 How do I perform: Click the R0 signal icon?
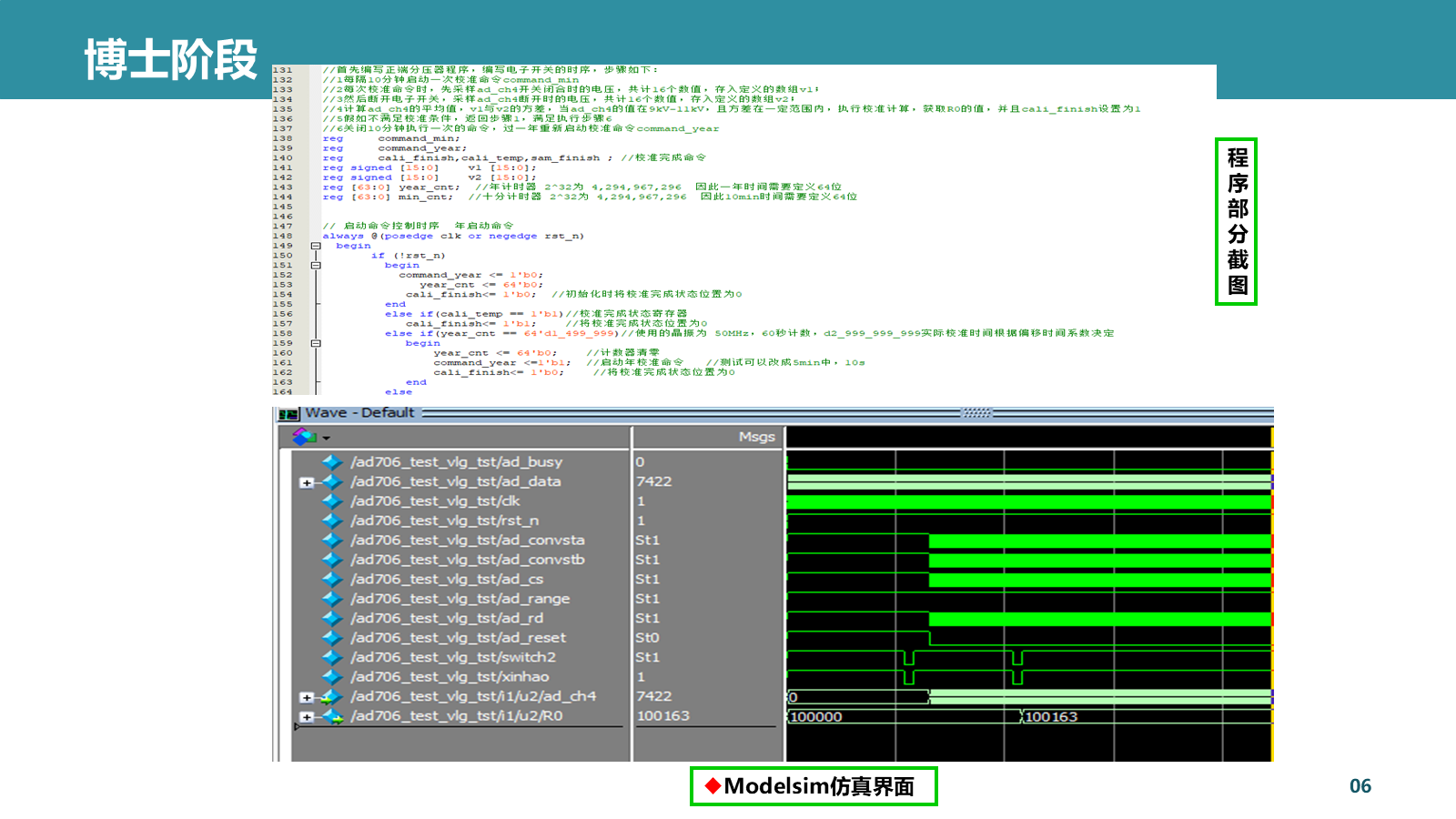(x=333, y=717)
